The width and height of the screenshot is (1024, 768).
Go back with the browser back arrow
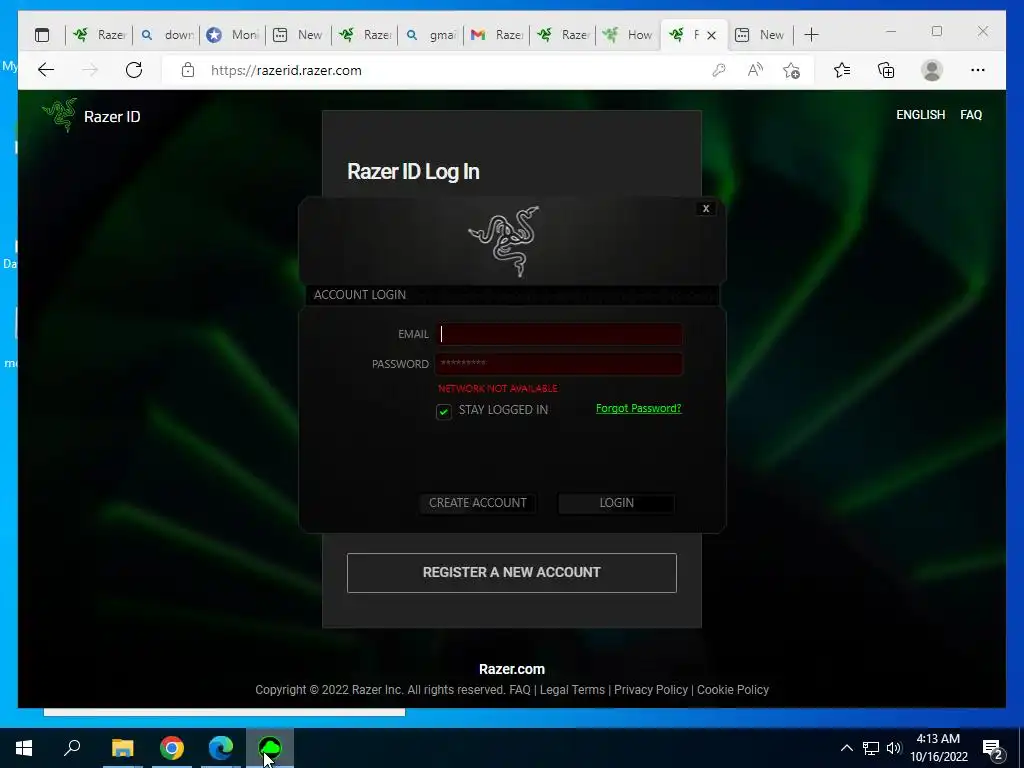[46, 70]
